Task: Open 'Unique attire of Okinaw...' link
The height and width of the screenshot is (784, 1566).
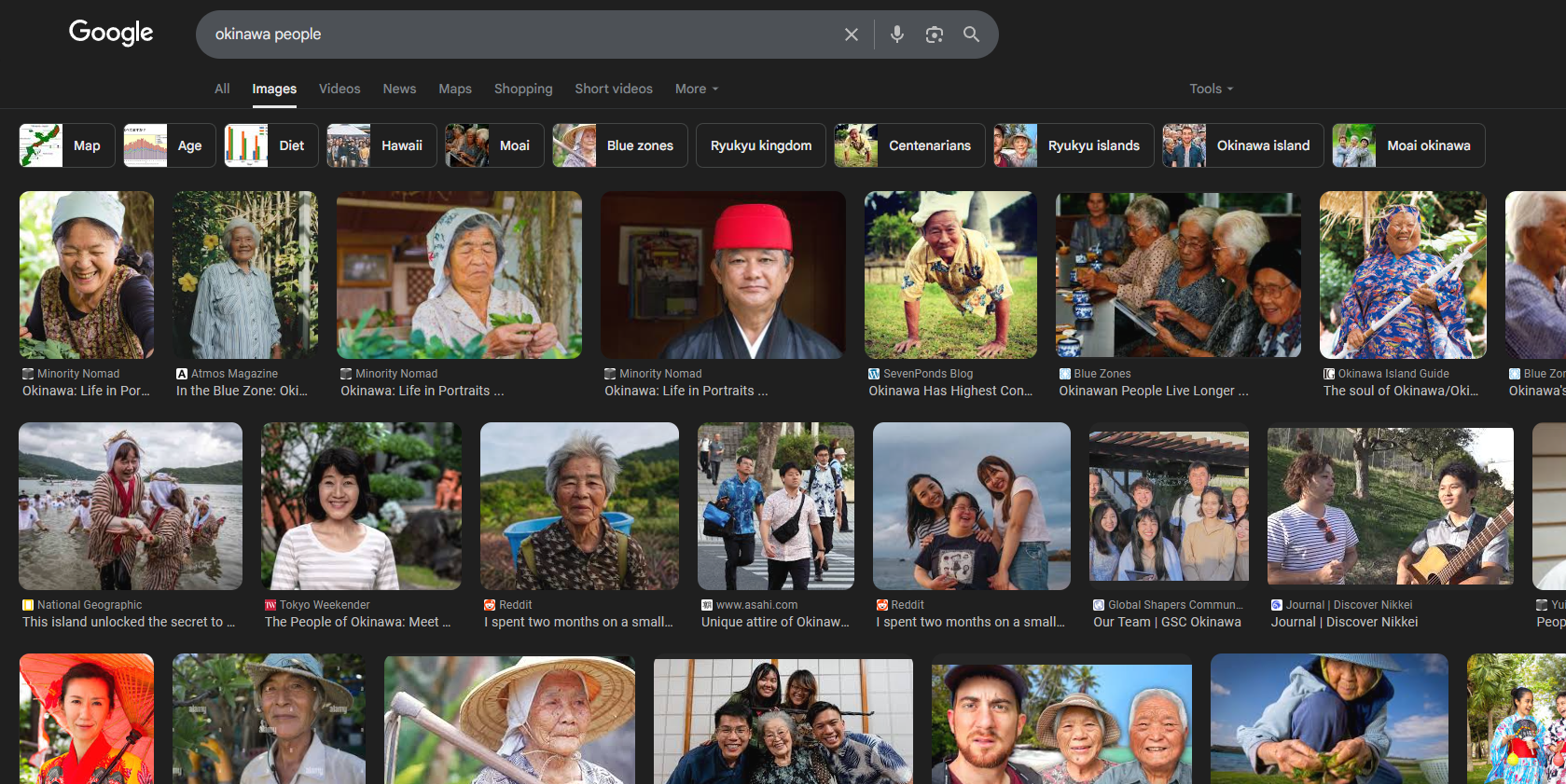Action: point(775,622)
